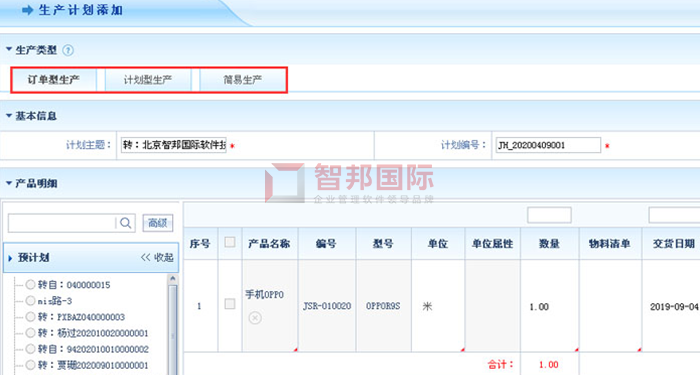700x375 pixels.
Task: Tick checkbox for row 1 product
Action: (230, 304)
